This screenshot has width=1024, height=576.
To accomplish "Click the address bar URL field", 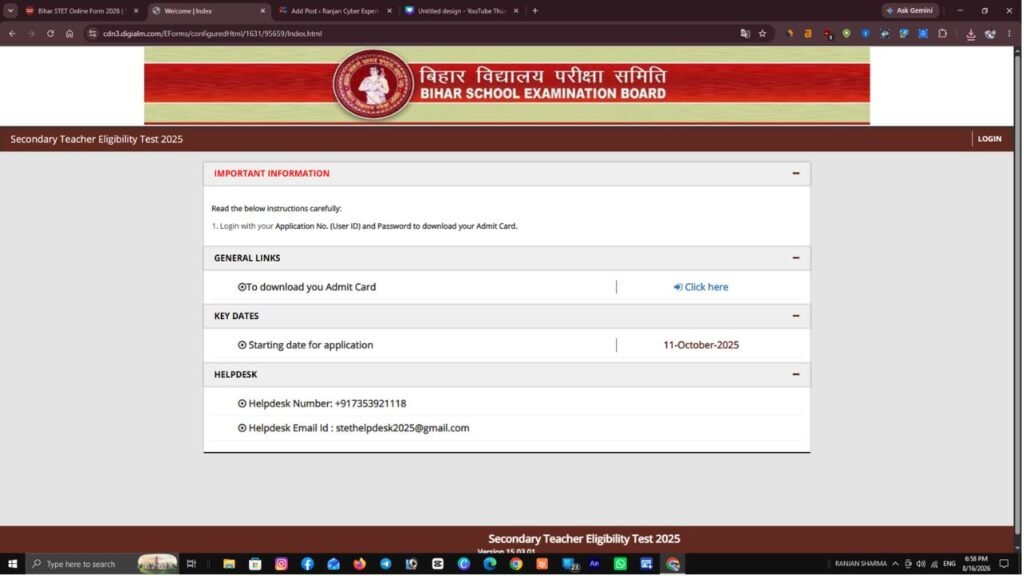I will coord(418,33).
